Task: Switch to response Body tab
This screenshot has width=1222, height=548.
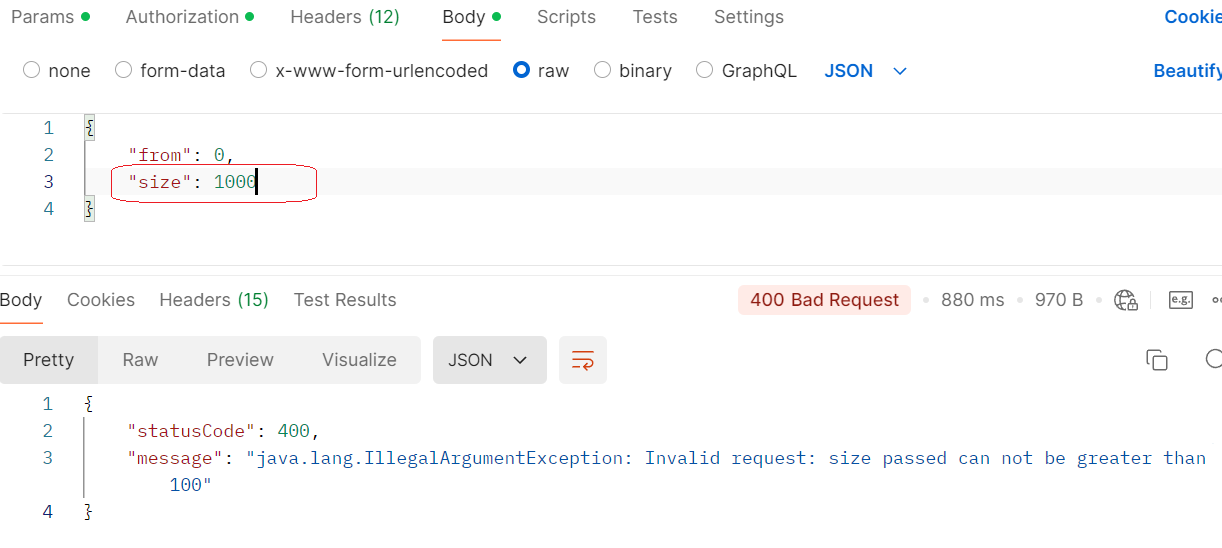Action: pos(21,300)
